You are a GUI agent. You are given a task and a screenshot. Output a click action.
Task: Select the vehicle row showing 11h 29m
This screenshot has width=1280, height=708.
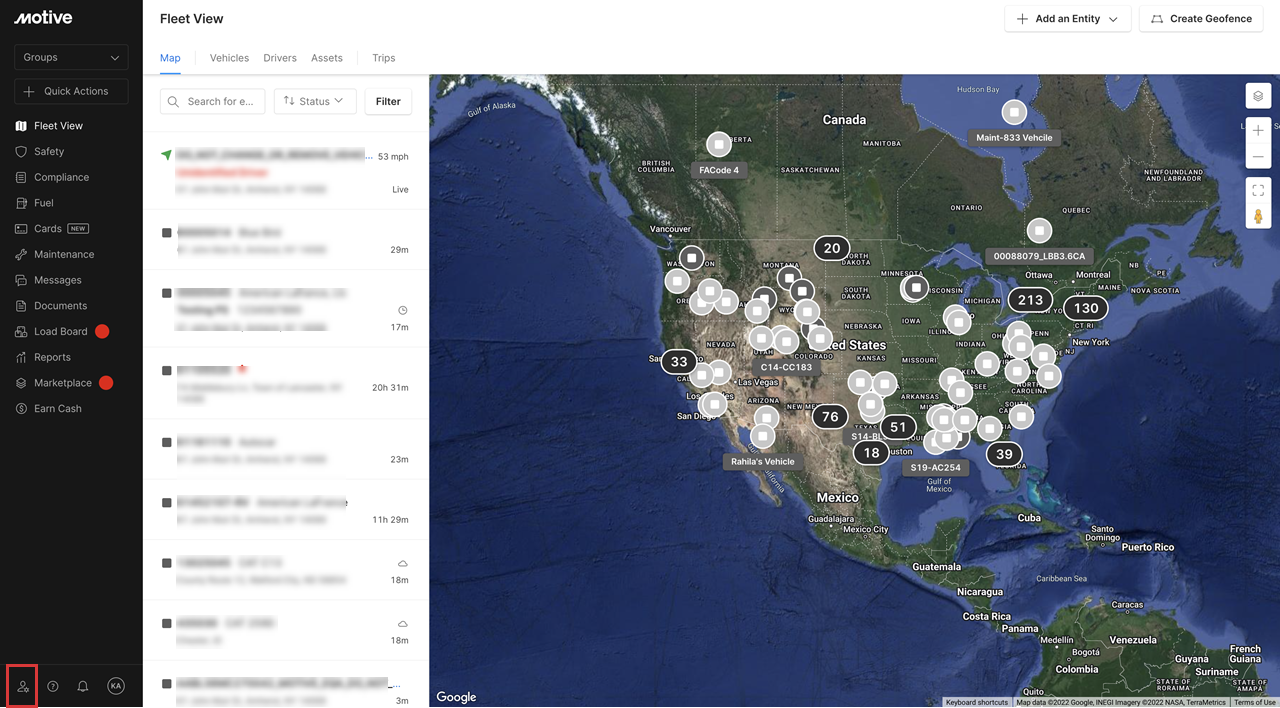pos(286,510)
